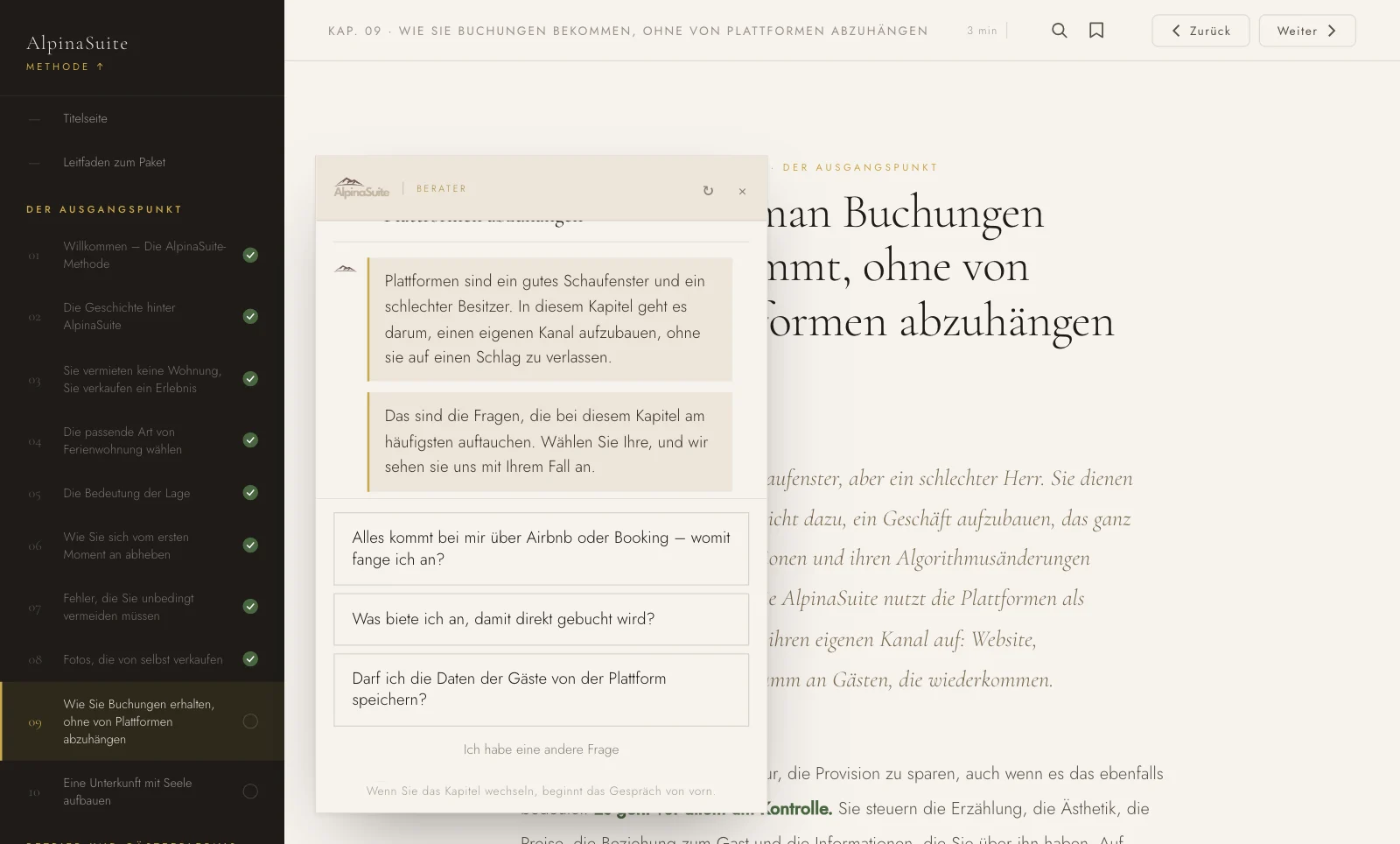This screenshot has width=1400, height=844.
Task: Toggle check for Wie Sie sich vom ersten Moment abheben
Action: point(250,545)
